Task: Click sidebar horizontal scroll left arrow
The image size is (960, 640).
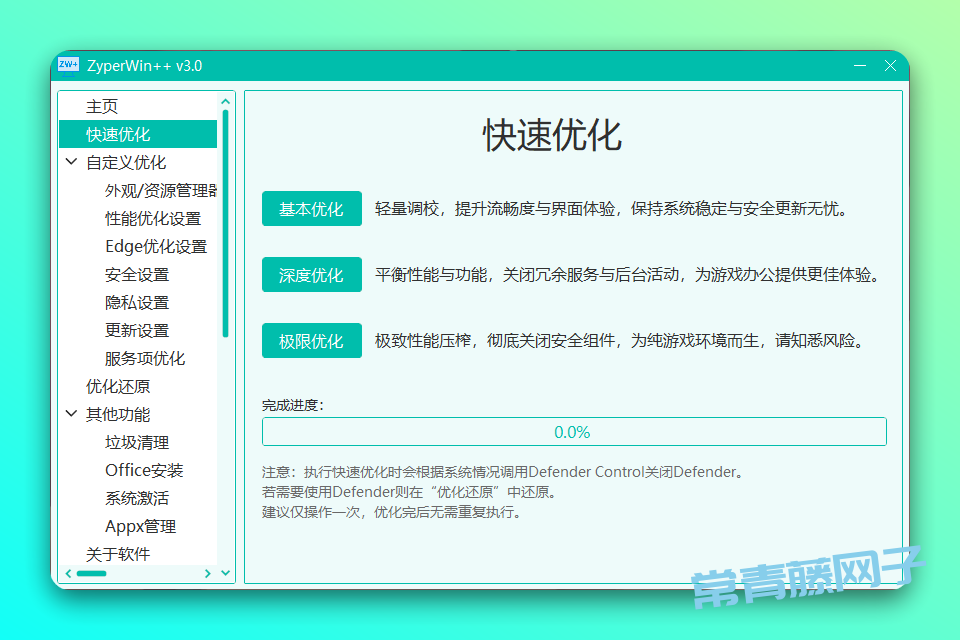Action: (x=69, y=573)
